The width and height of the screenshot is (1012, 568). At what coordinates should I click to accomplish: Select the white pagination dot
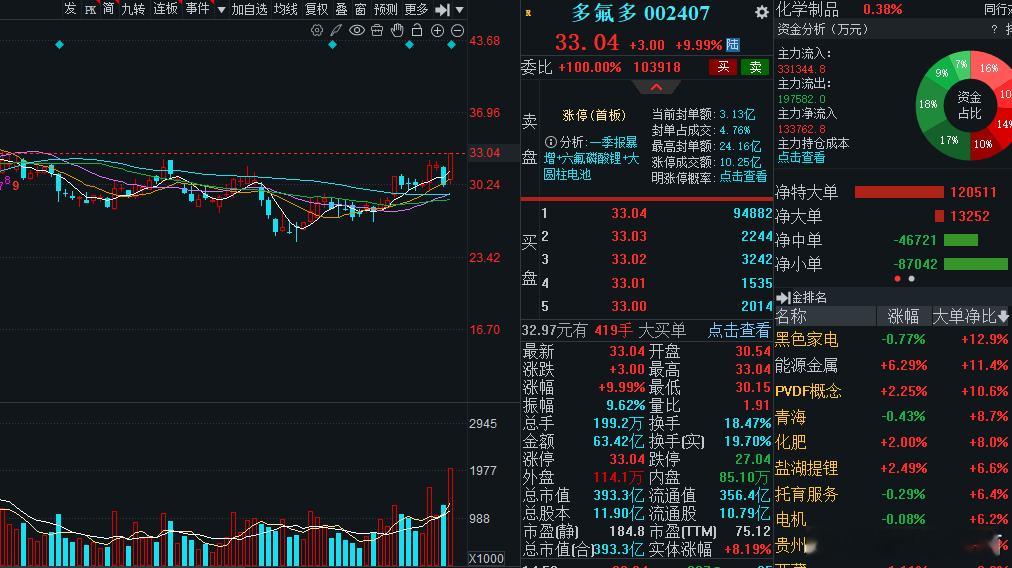(x=911, y=279)
